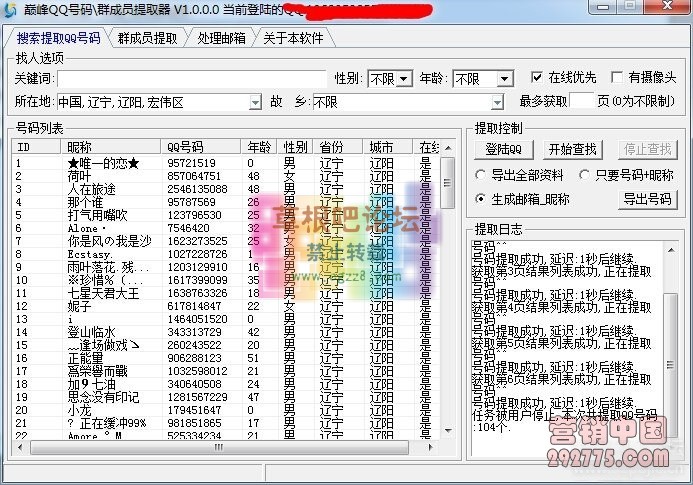Image resolution: width=693 pixels, height=485 pixels.
Task: Select the row with nickname 妮子
Action: click(227, 306)
